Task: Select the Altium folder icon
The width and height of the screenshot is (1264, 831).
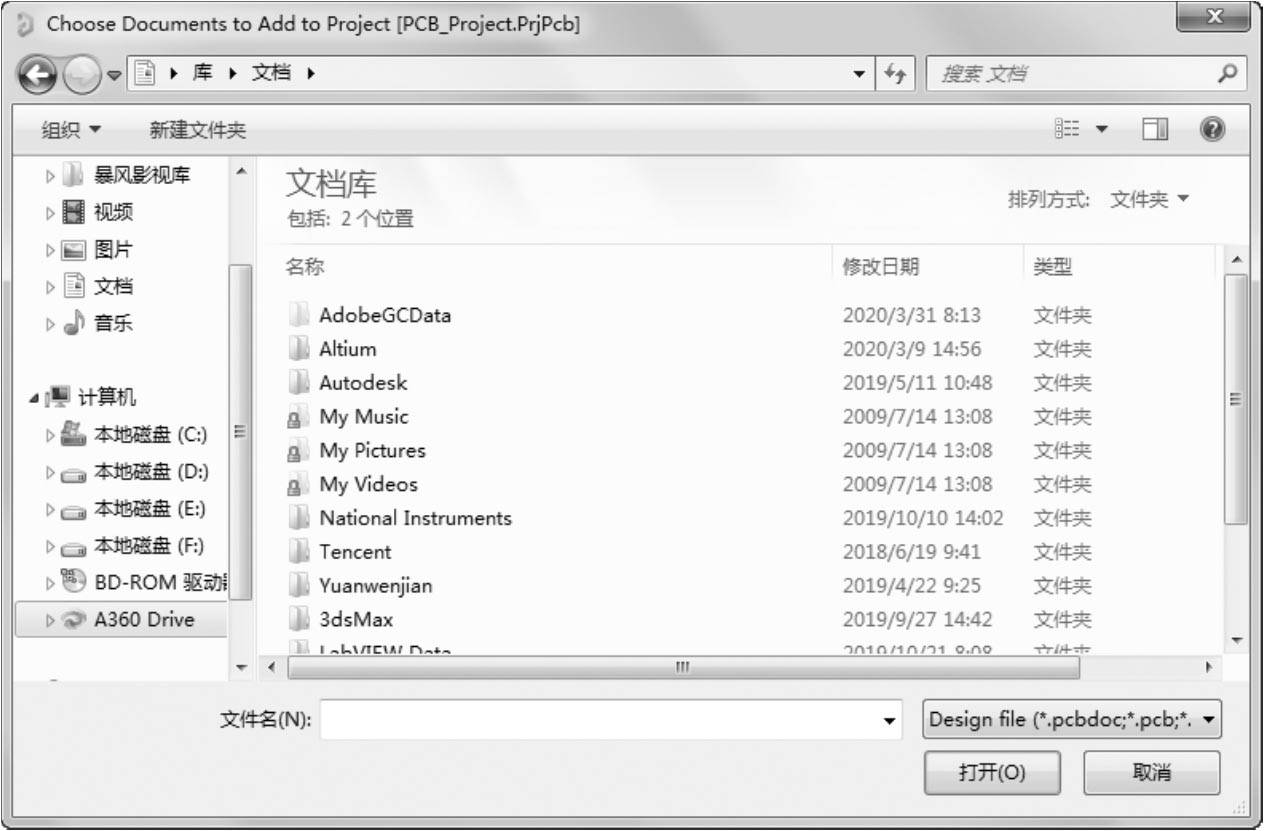Action: pos(299,349)
